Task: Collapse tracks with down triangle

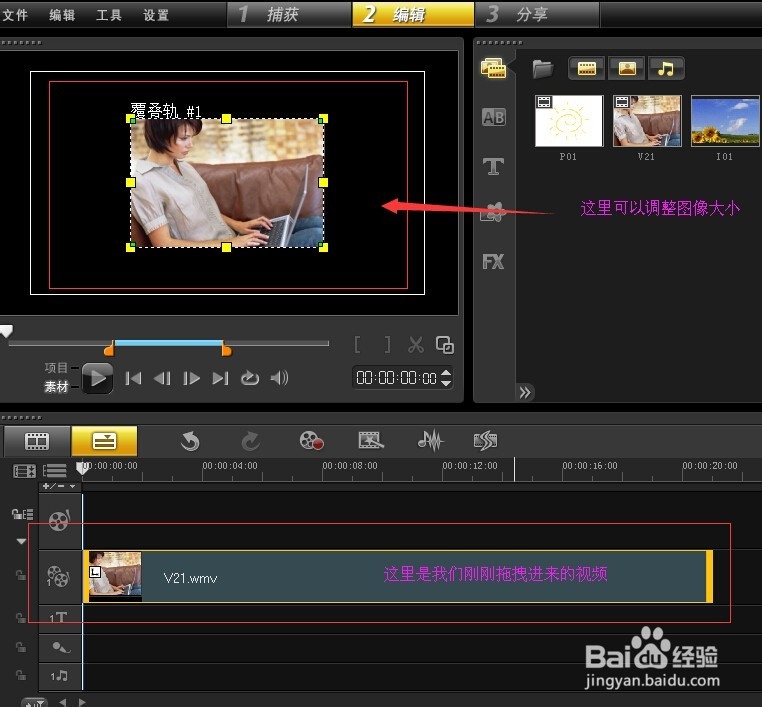Action: click(x=21, y=541)
